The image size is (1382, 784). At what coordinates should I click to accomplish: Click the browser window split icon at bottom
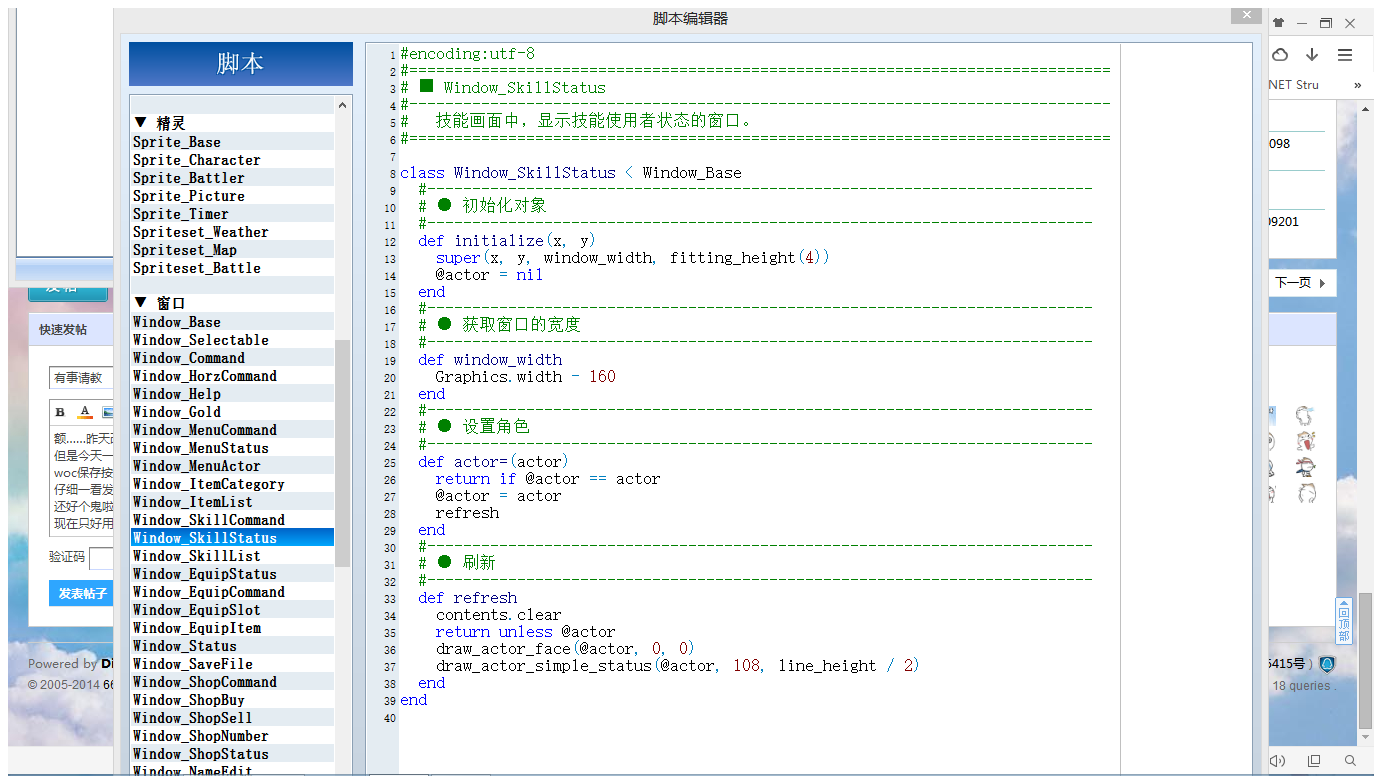[1314, 762]
